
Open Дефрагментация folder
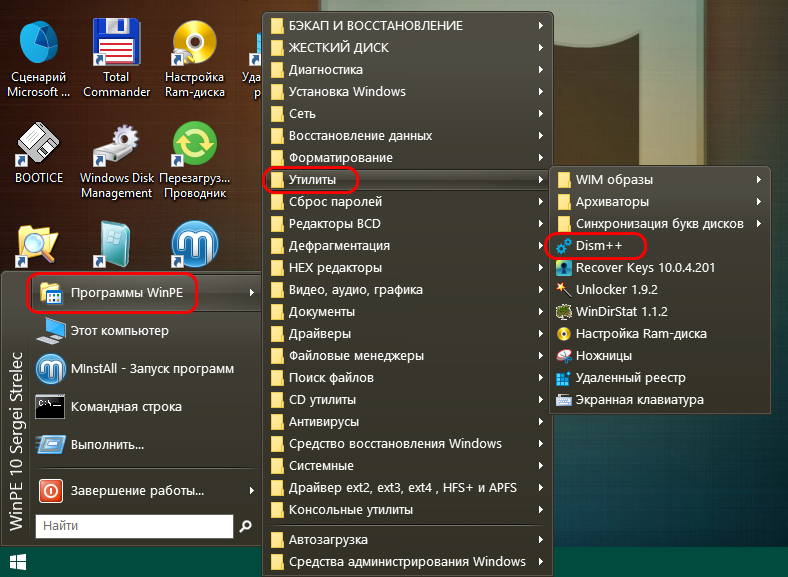coord(408,246)
